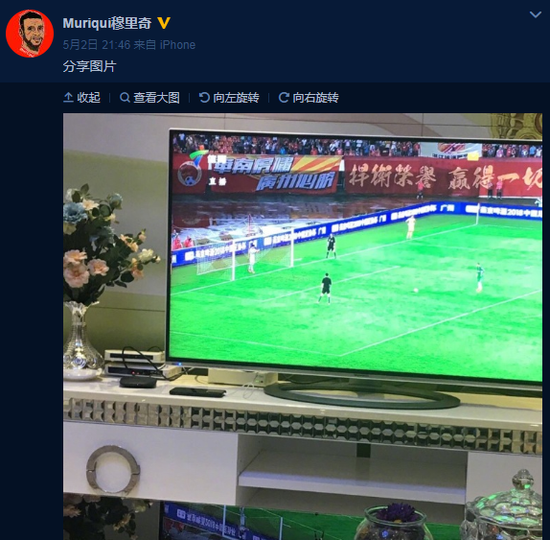Click Muriqui's round profile avatar

click(x=30, y=34)
